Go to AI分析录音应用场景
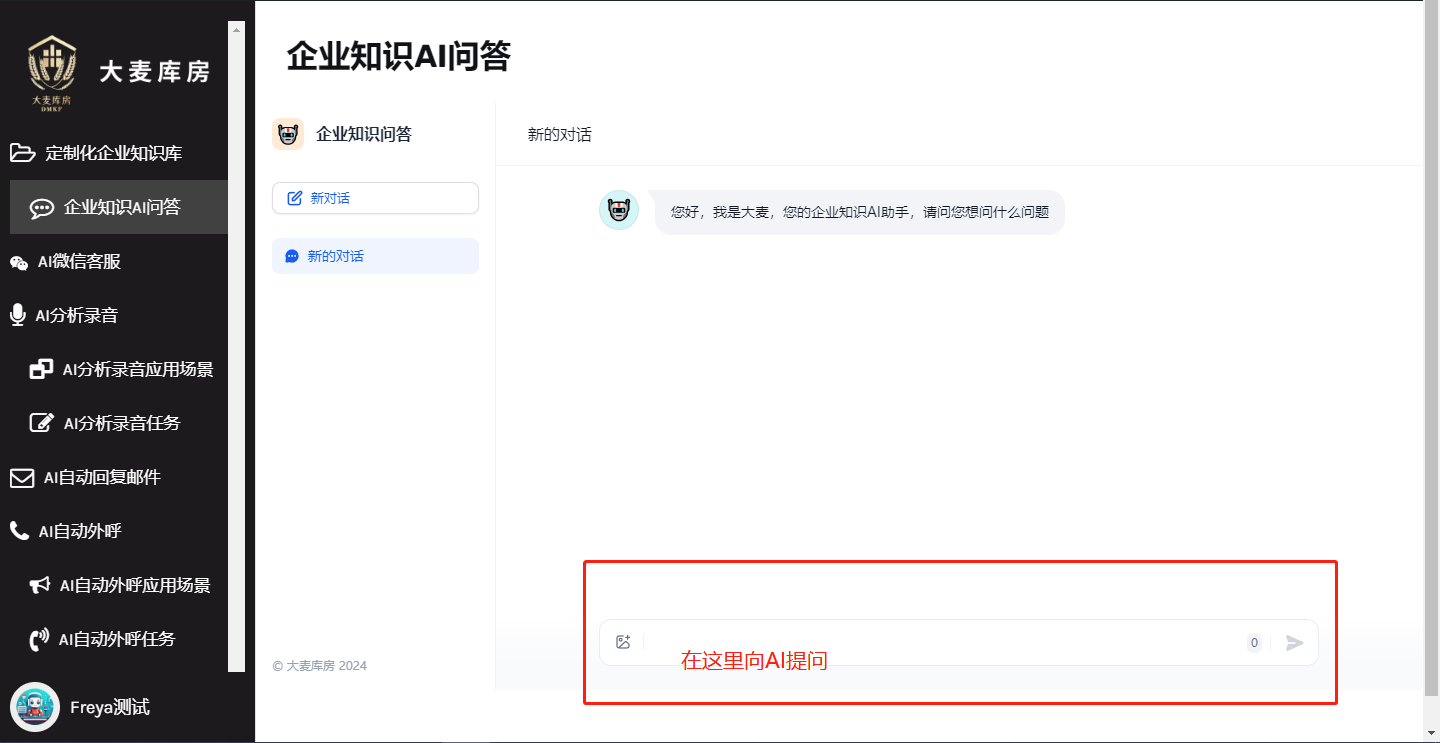 (x=119, y=369)
